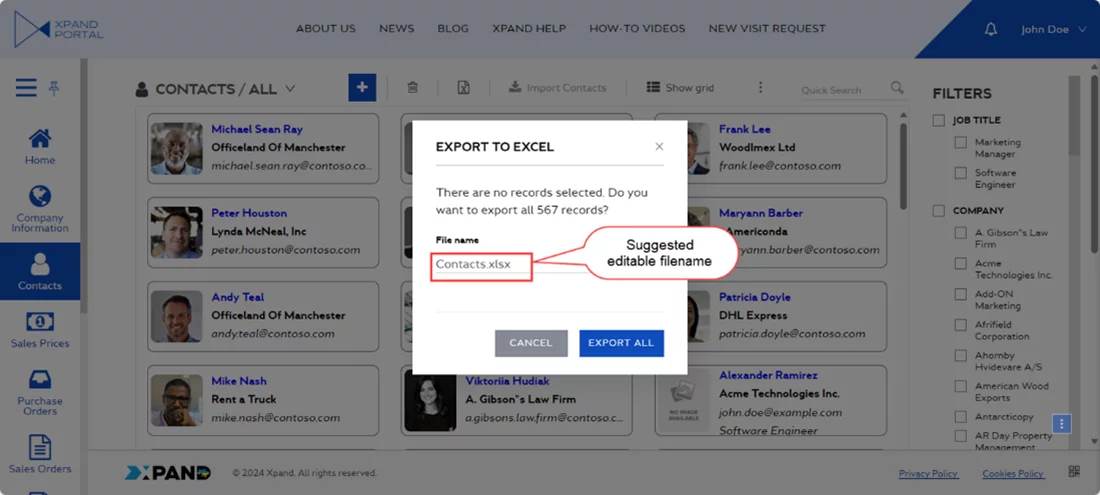
Task: Click the notification bell icon
Action: [991, 30]
